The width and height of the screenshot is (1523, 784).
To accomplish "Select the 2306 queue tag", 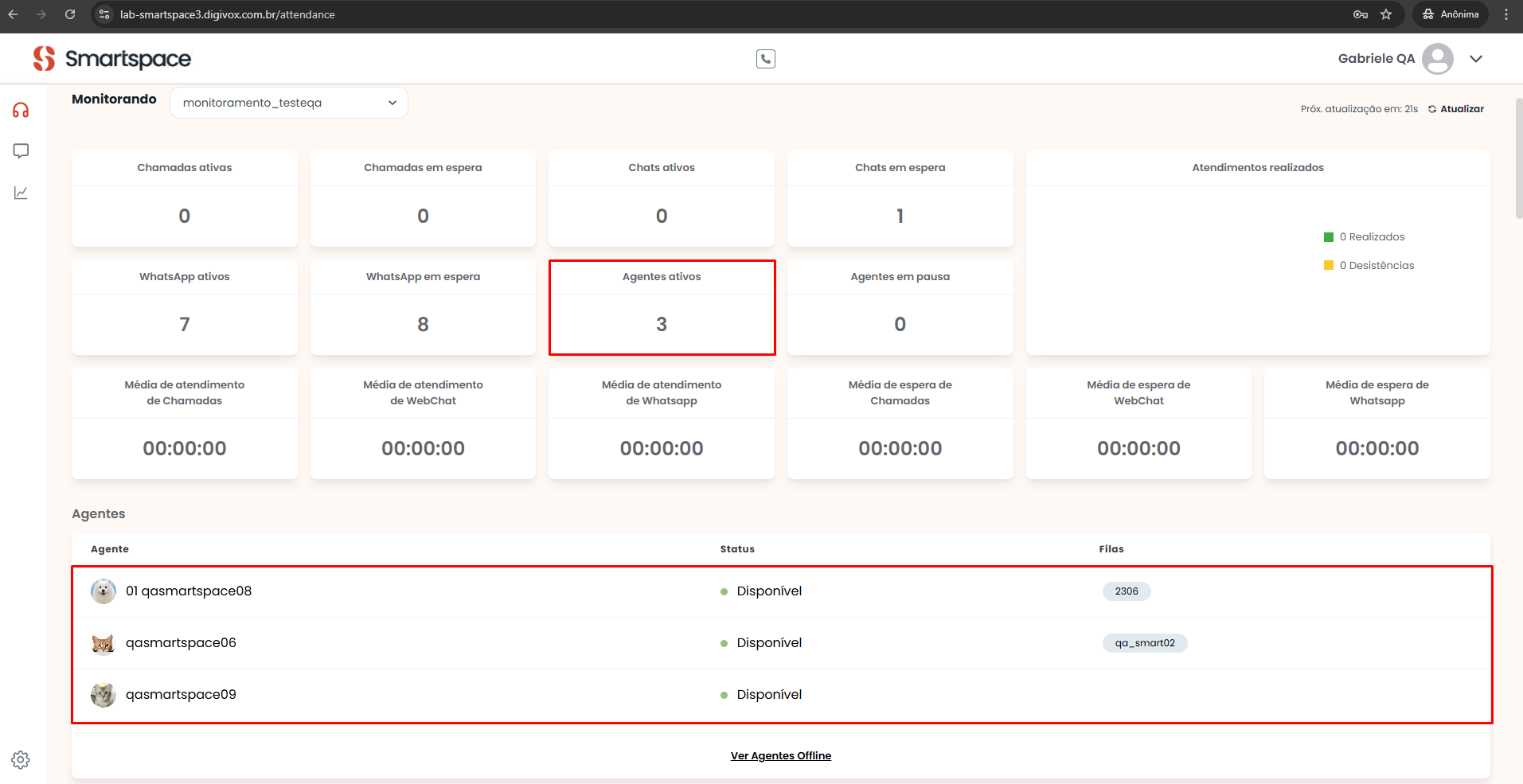I will pos(1126,591).
